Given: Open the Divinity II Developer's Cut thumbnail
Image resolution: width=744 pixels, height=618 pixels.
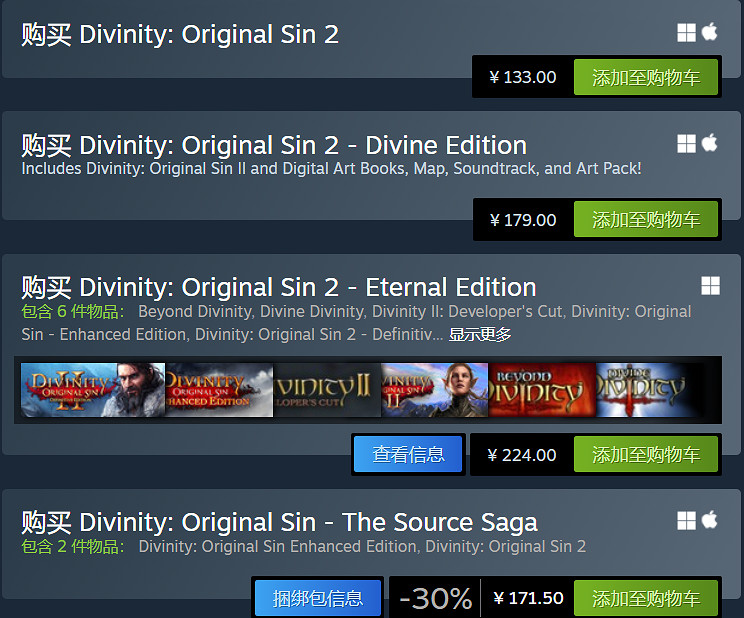Looking at the screenshot, I should (x=327, y=390).
